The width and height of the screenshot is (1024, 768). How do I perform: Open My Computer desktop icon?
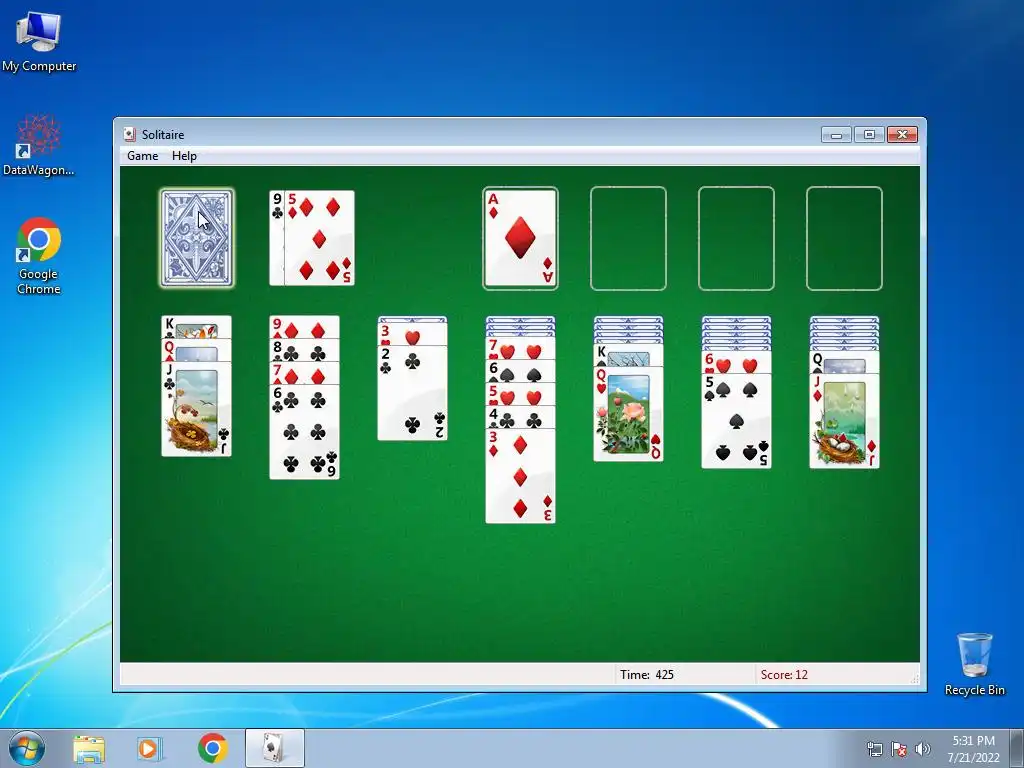(x=39, y=40)
